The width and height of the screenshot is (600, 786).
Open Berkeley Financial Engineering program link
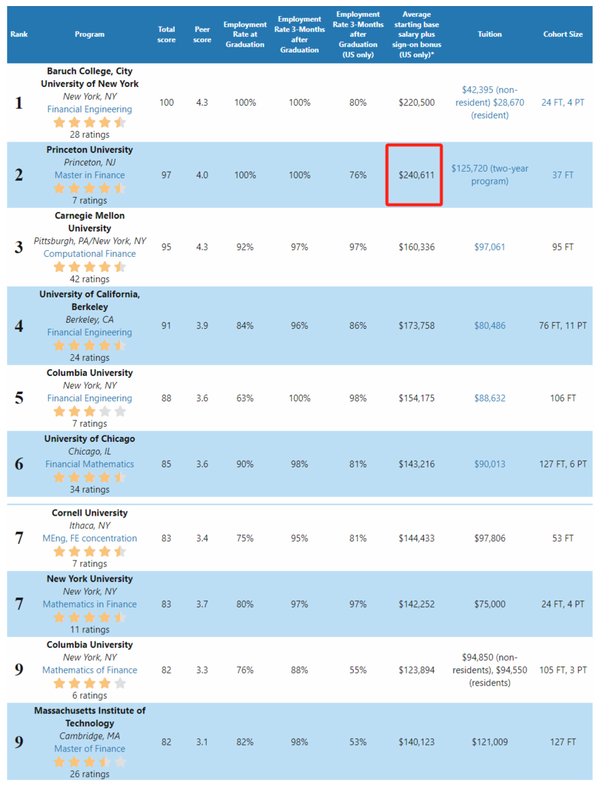pyautogui.click(x=90, y=332)
